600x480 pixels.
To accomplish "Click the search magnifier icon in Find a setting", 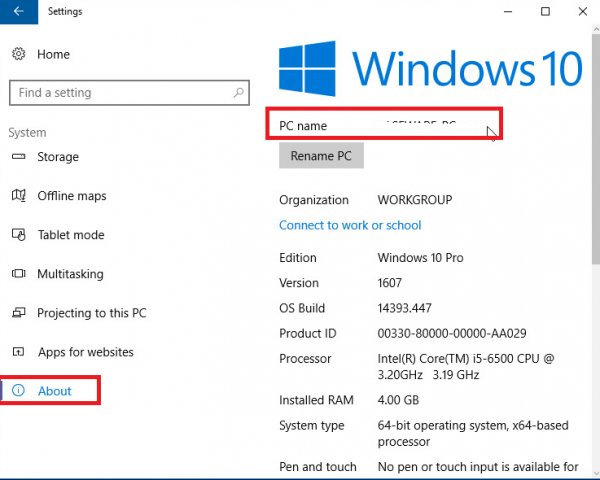I will click(x=238, y=92).
